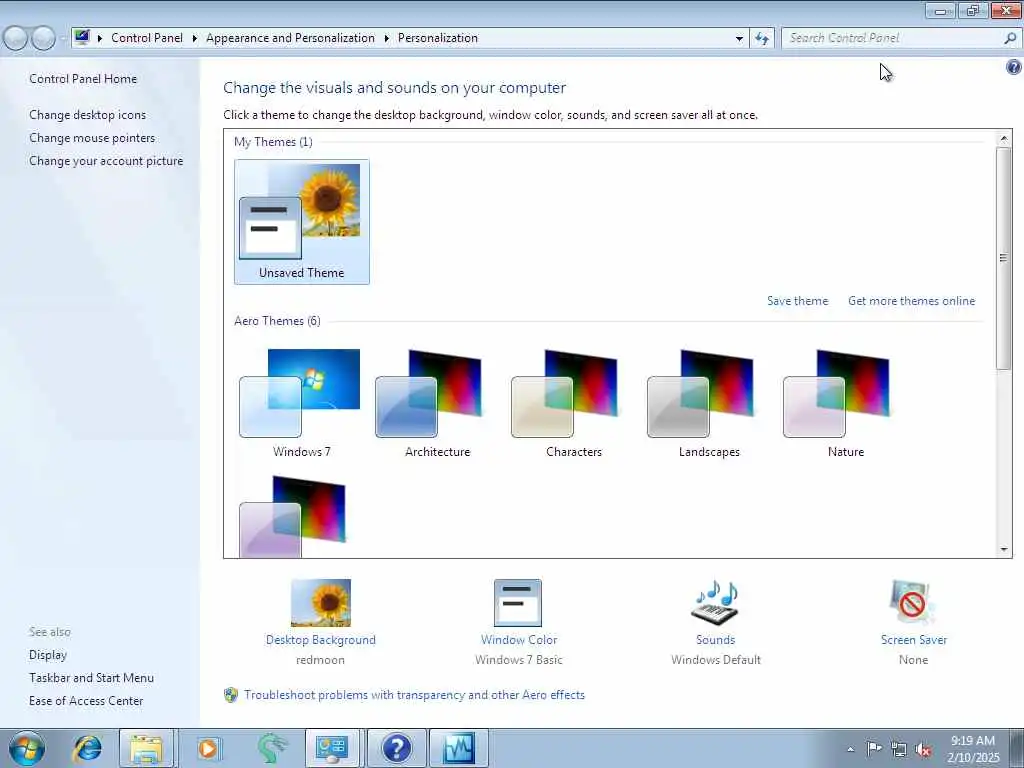Image resolution: width=1024 pixels, height=768 pixels.
Task: Open the Windows Start menu
Action: tap(27, 748)
